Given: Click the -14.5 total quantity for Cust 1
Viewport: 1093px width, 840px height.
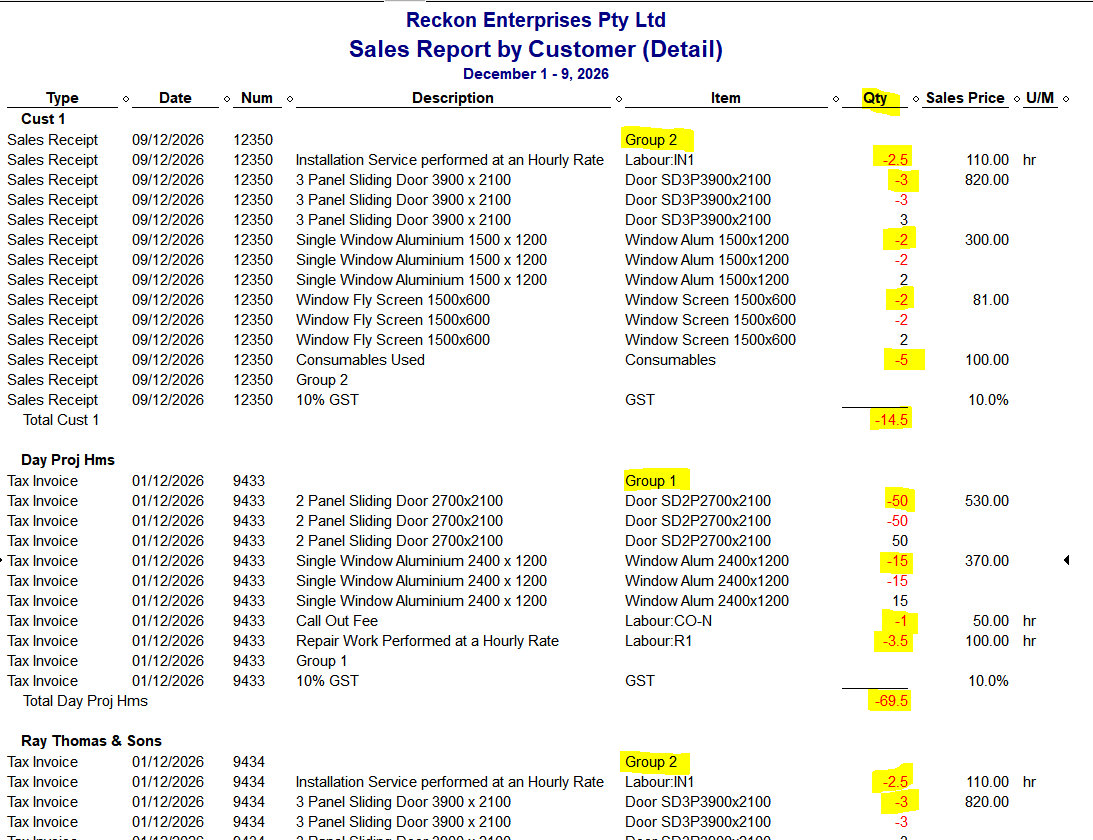Looking at the screenshot, I should tap(891, 420).
